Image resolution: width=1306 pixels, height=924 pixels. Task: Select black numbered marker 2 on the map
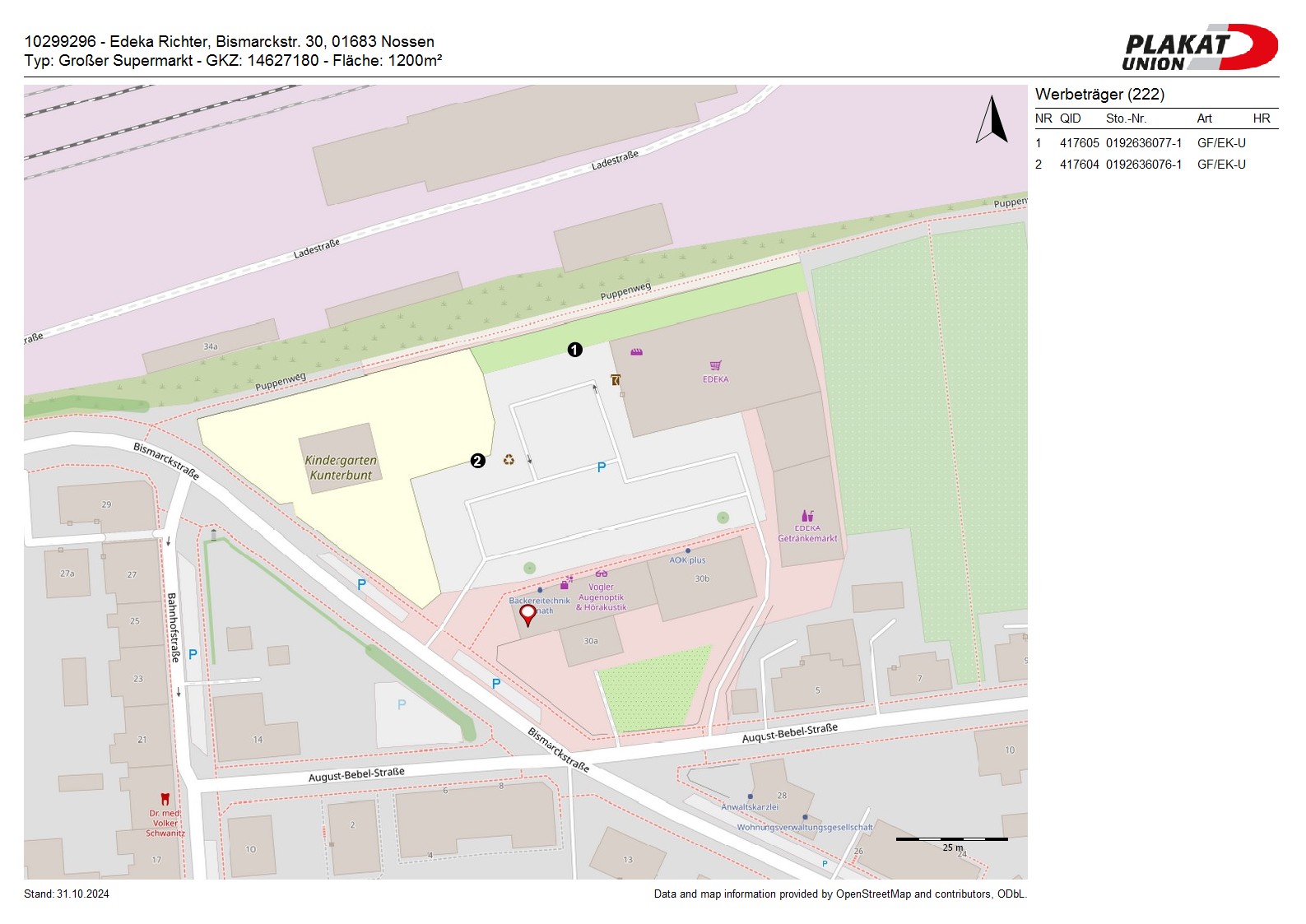[477, 461]
